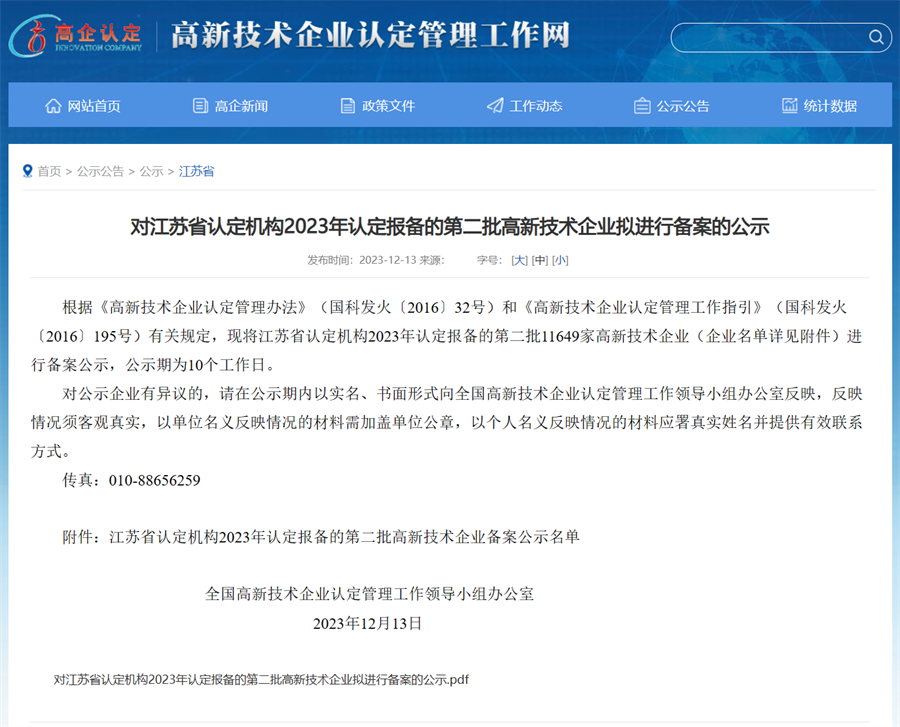Click the publish date 2023-12-13

(x=387, y=260)
